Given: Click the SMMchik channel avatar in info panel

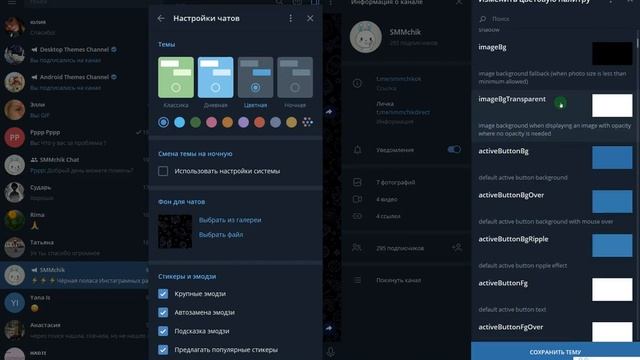Looking at the screenshot, I should [x=366, y=37].
